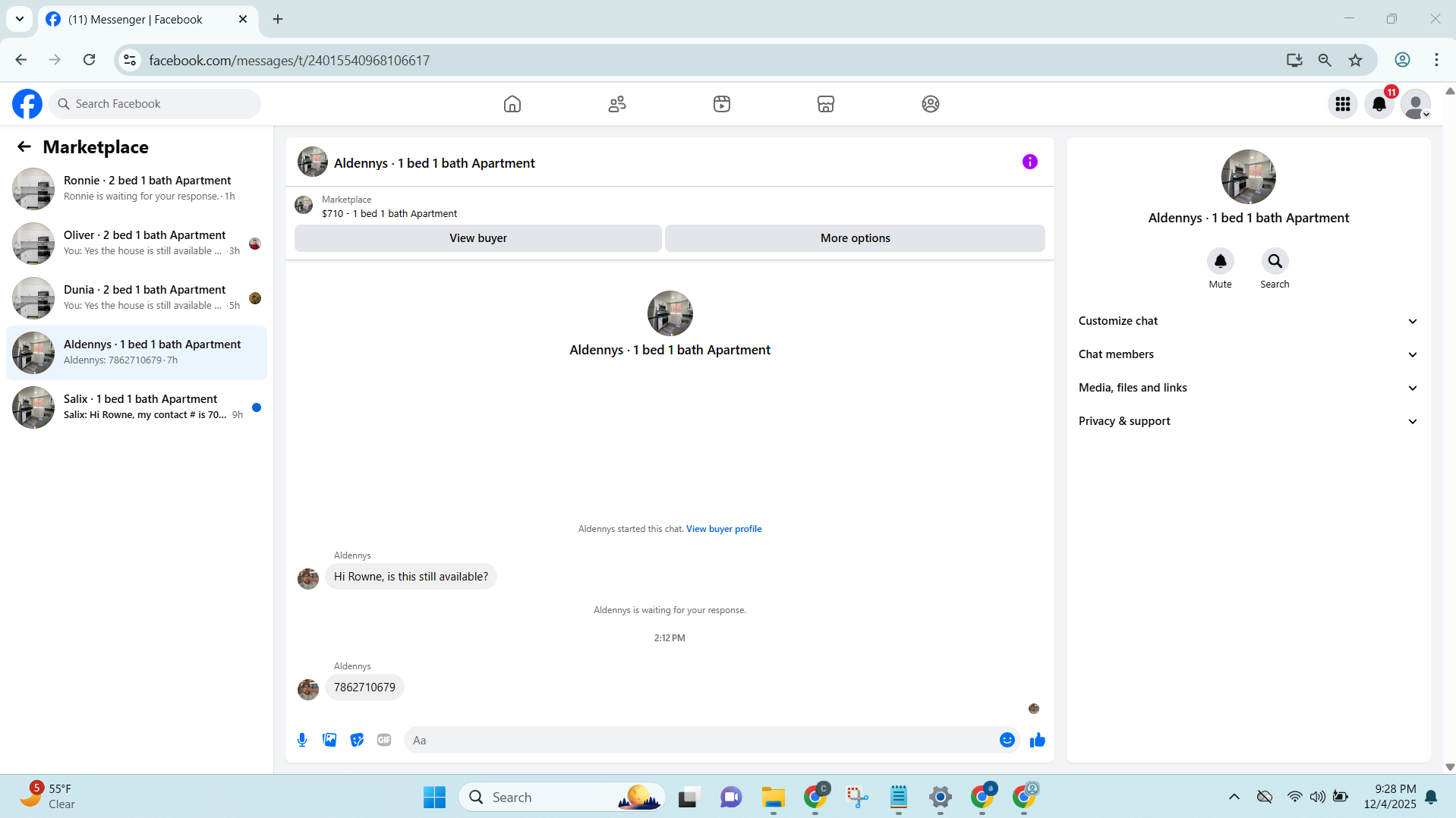The width and height of the screenshot is (1456, 818).
Task: Open the Groups icon in top navigation
Action: tap(931, 104)
